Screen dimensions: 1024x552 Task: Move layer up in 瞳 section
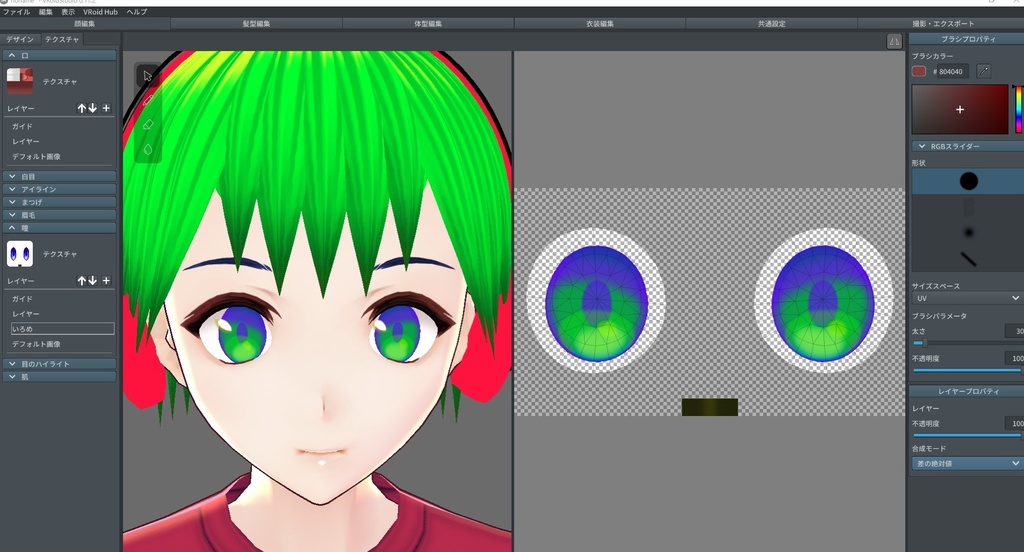point(82,281)
